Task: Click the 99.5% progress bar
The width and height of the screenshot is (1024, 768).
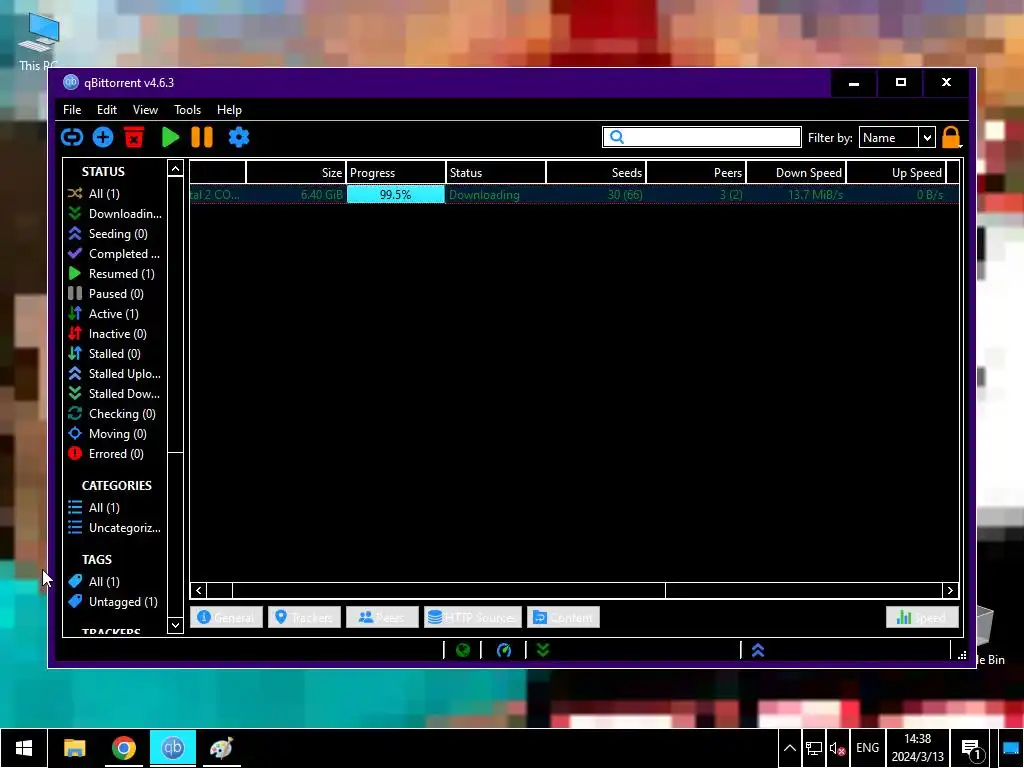Action: click(x=396, y=195)
